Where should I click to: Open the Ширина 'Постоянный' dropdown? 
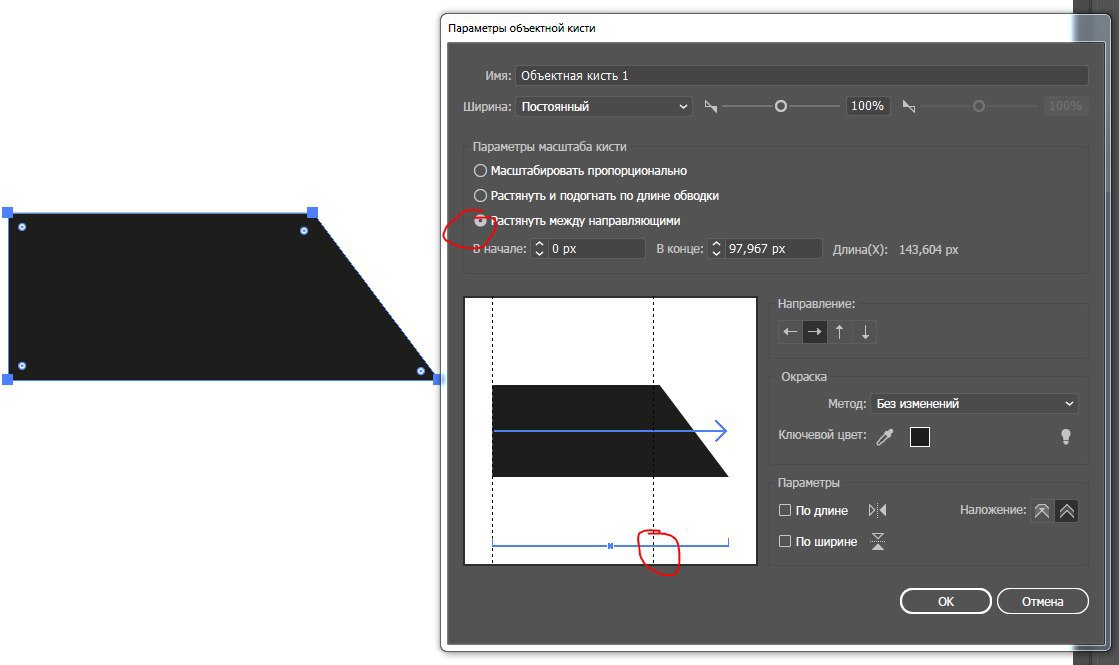click(x=604, y=106)
